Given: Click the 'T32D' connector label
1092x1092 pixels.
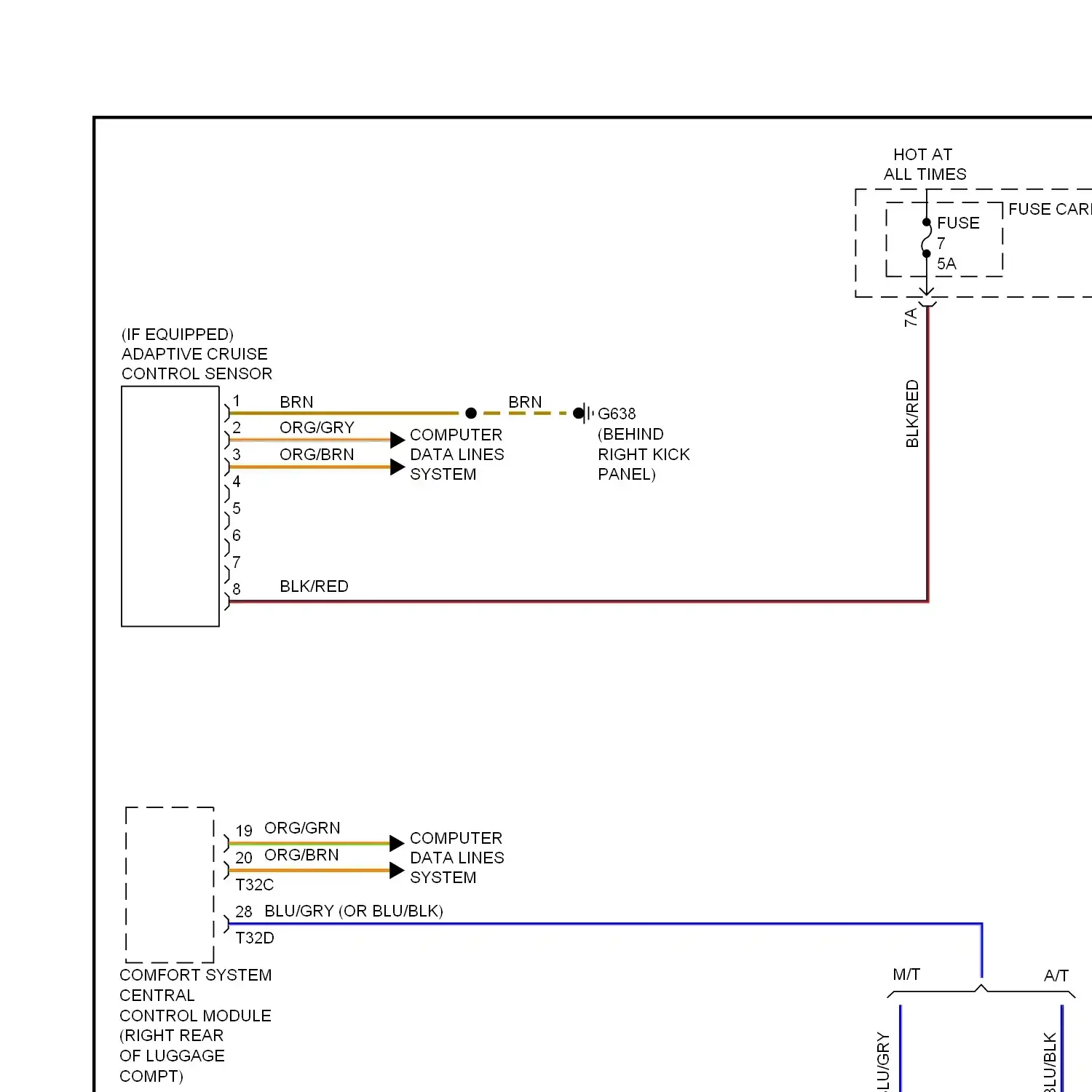Looking at the screenshot, I should point(255,938).
